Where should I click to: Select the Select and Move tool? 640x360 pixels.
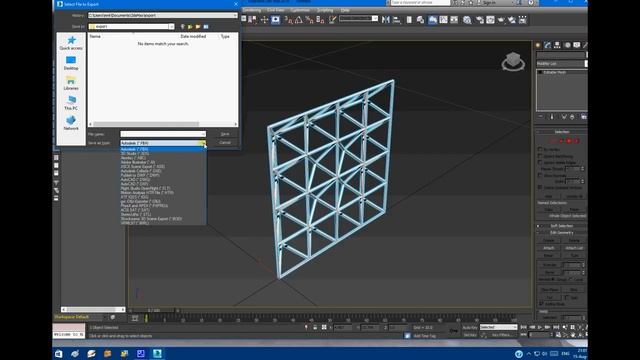[264, 20]
